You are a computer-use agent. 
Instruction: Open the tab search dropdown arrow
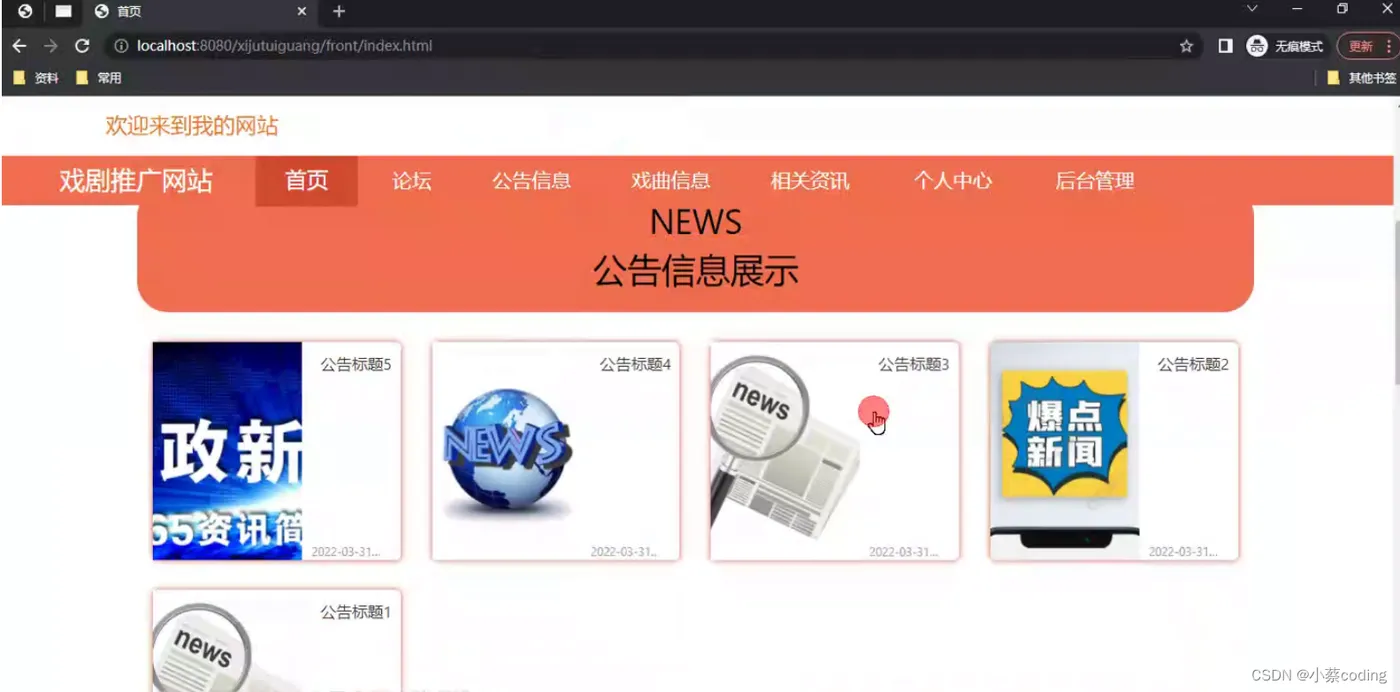coord(1251,9)
